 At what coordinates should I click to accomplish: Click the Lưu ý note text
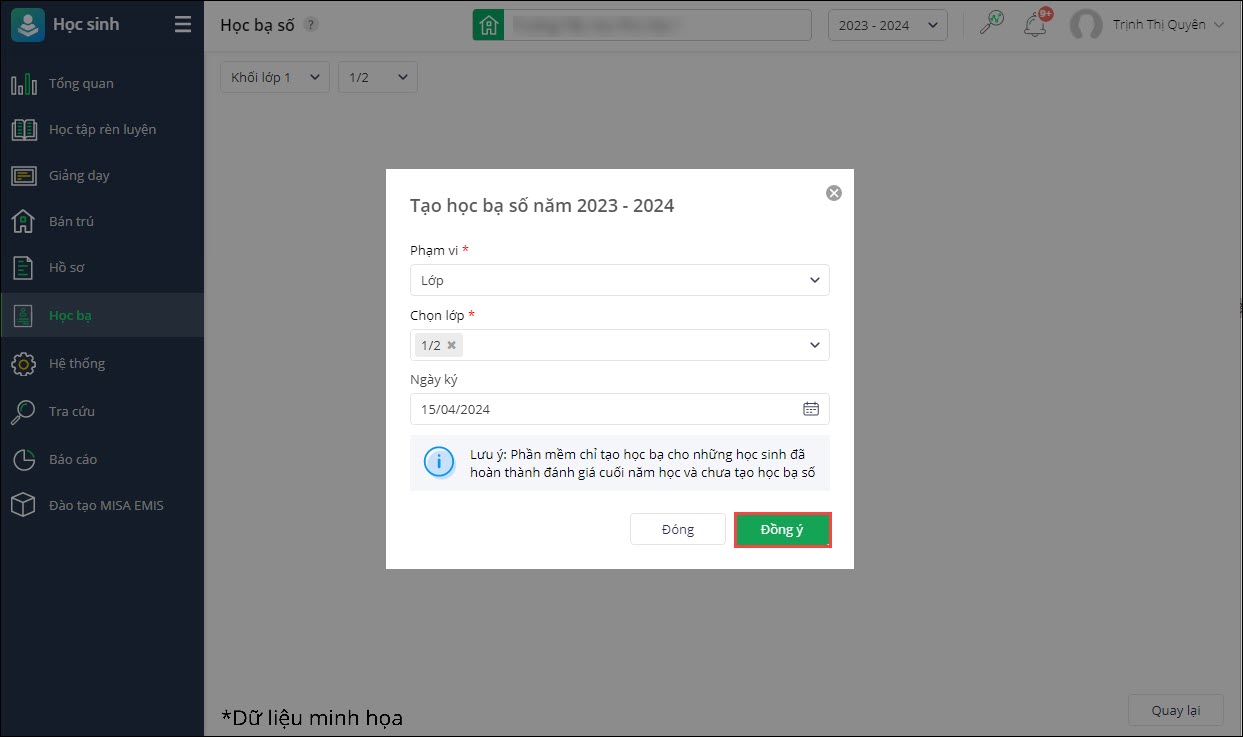click(643, 463)
